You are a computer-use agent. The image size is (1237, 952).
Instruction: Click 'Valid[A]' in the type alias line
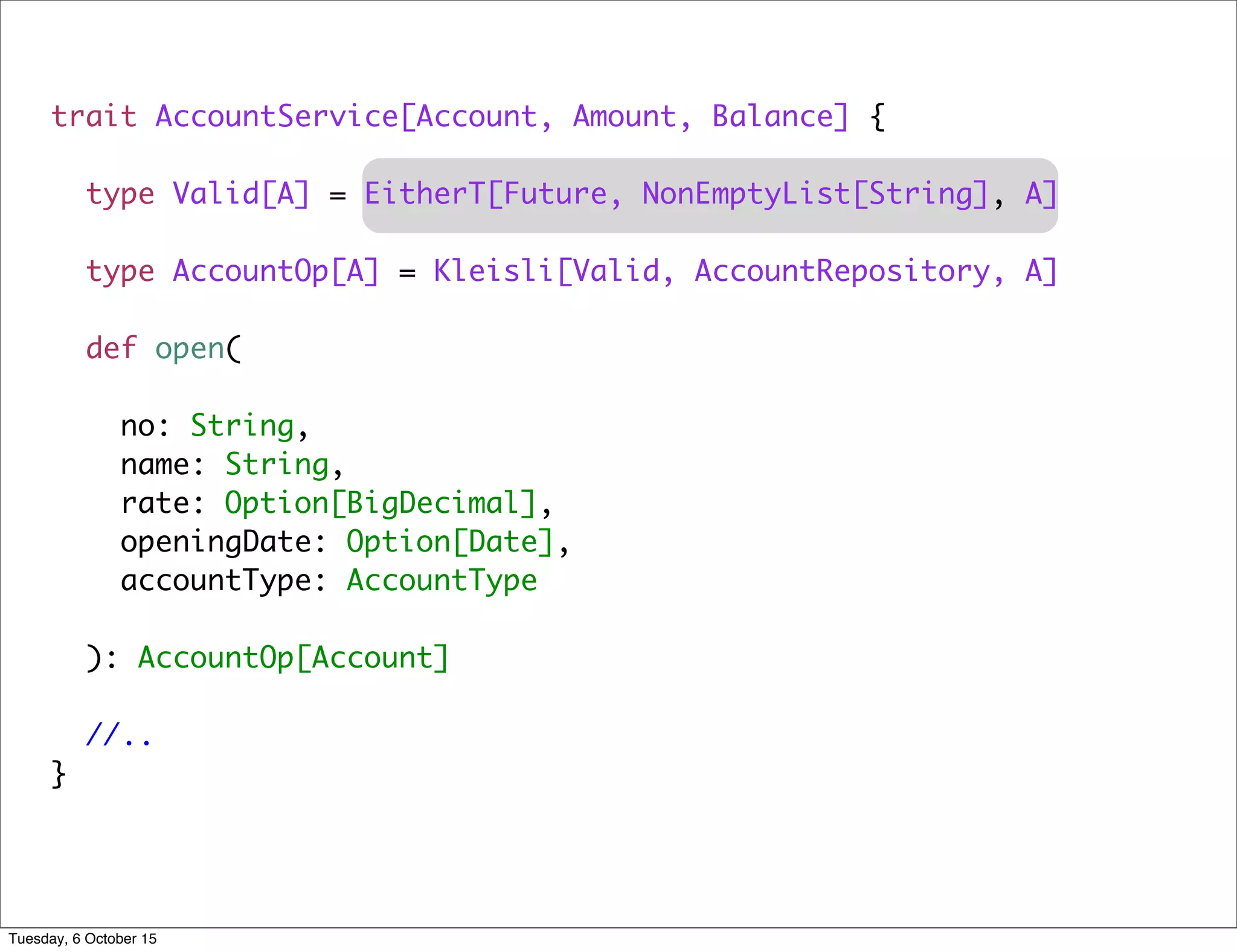[241, 195]
